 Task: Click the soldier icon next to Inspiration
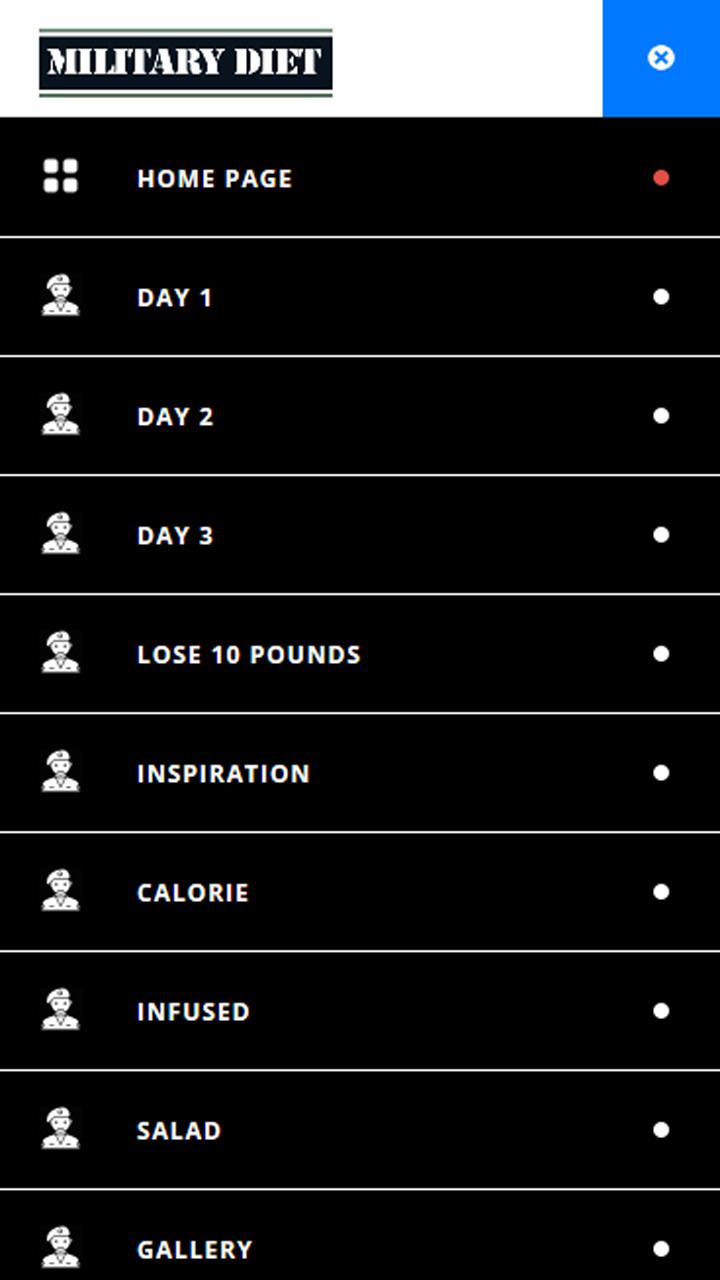click(60, 772)
